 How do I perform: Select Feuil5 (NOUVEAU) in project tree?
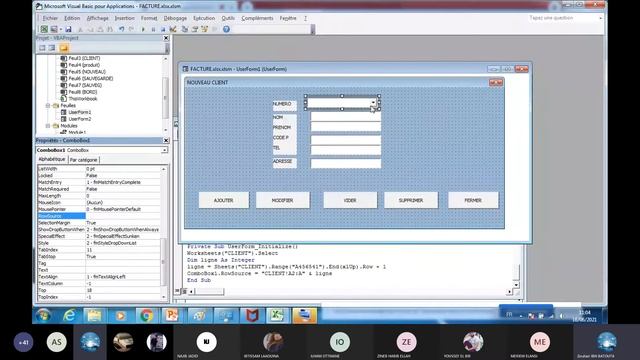pyautogui.click(x=87, y=72)
